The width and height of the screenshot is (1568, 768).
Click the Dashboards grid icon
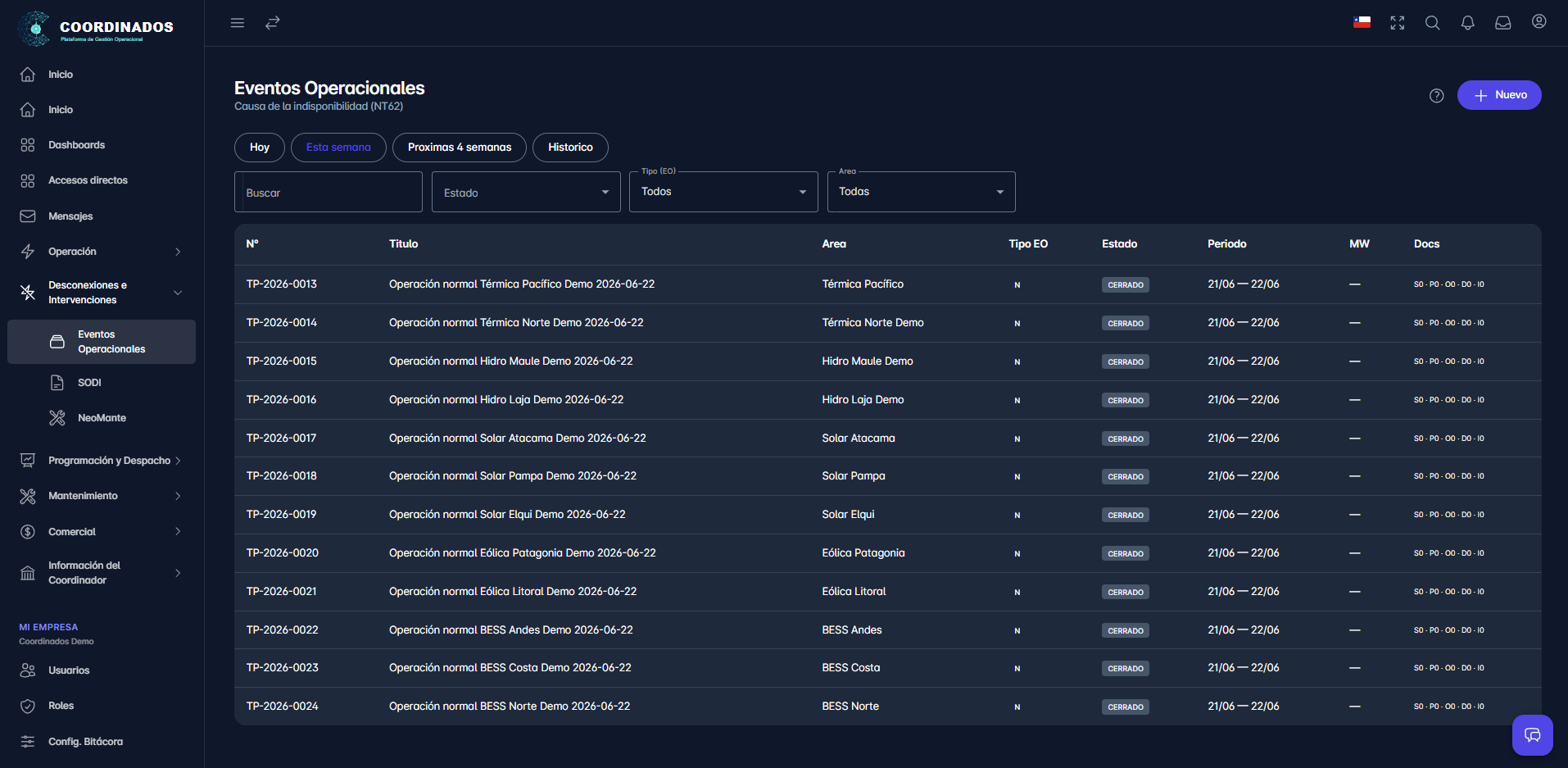(28, 145)
